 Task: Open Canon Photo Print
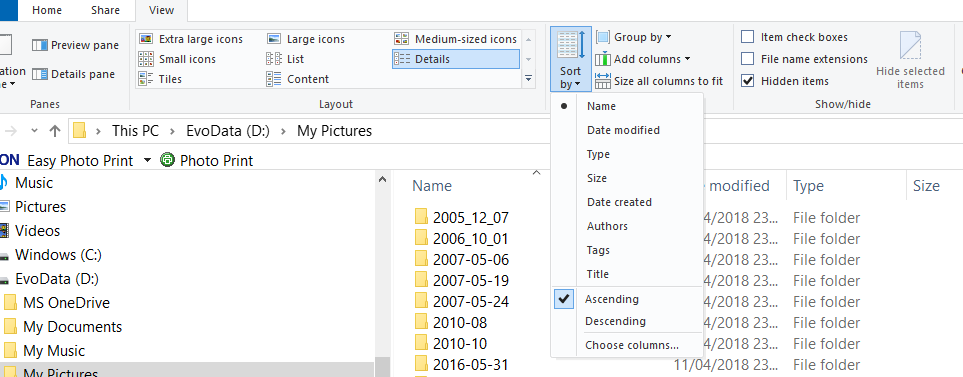pos(206,161)
